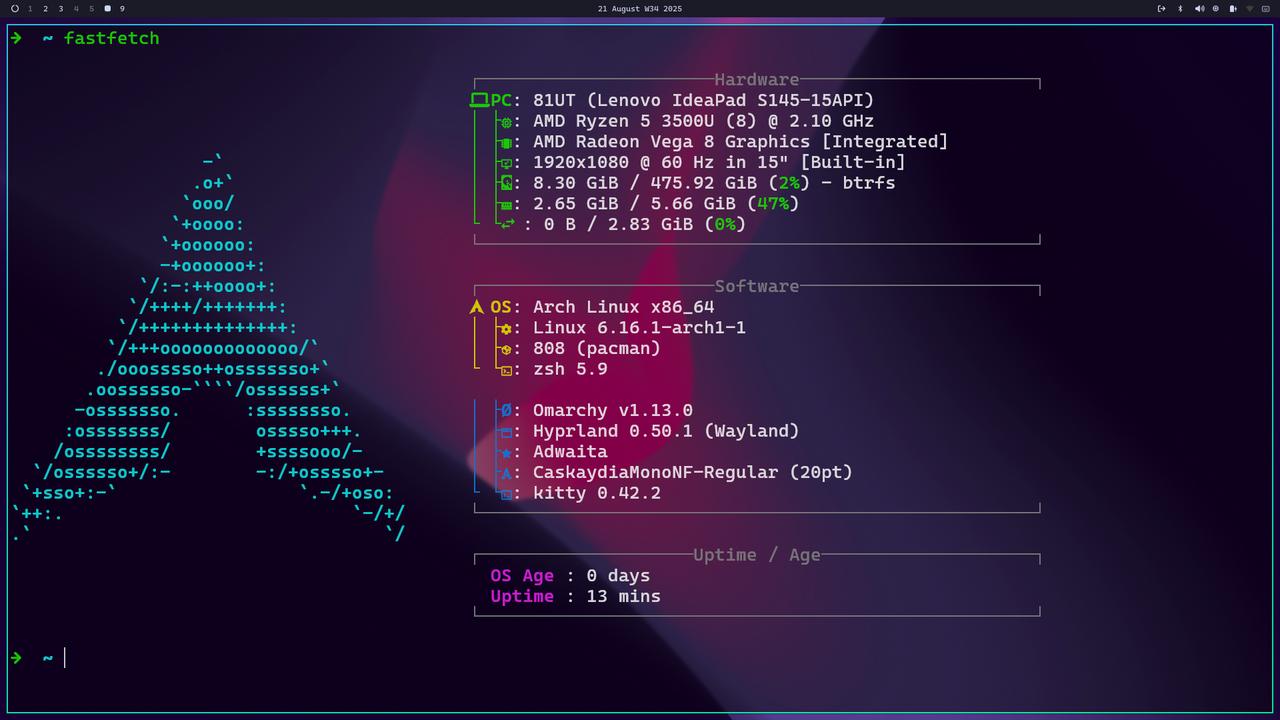Click the GPU icon beside Radeon Vega 8
The width and height of the screenshot is (1280, 720).
pyautogui.click(x=506, y=143)
